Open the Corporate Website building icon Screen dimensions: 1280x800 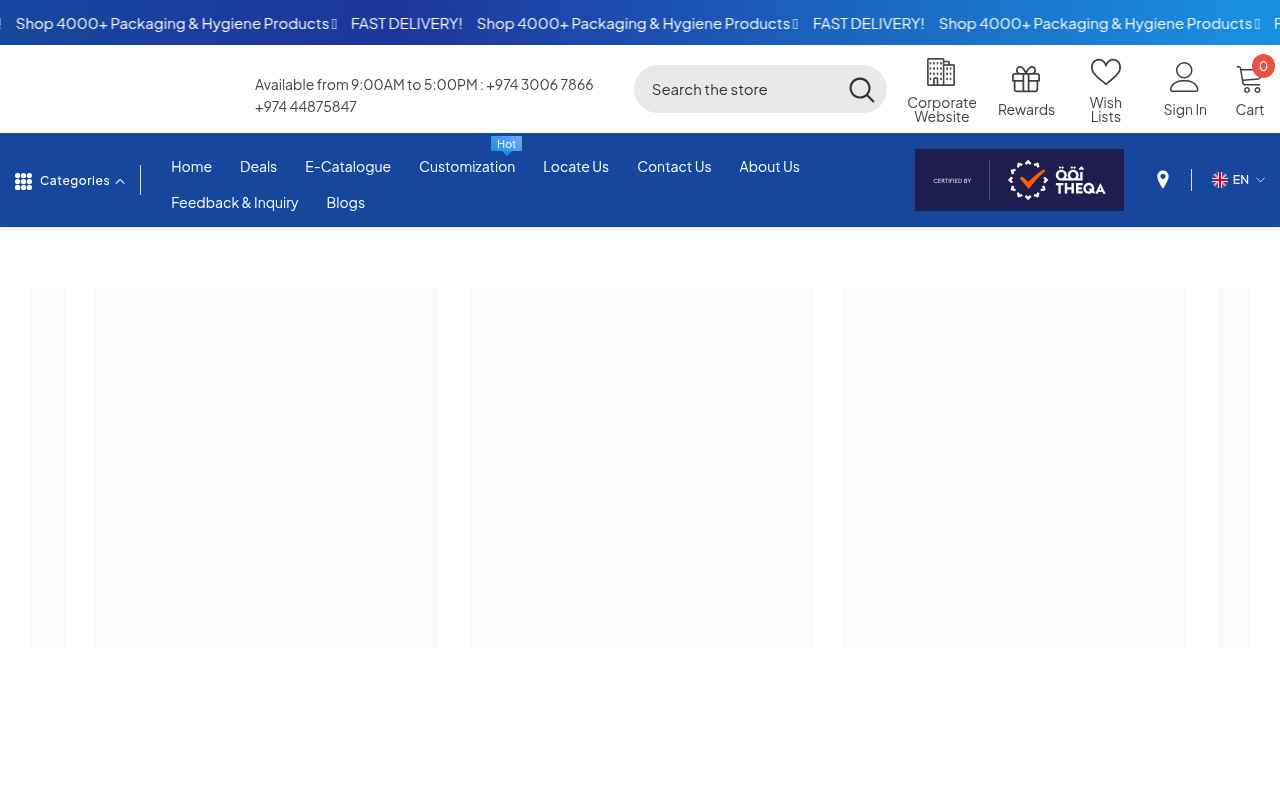[x=941, y=72]
